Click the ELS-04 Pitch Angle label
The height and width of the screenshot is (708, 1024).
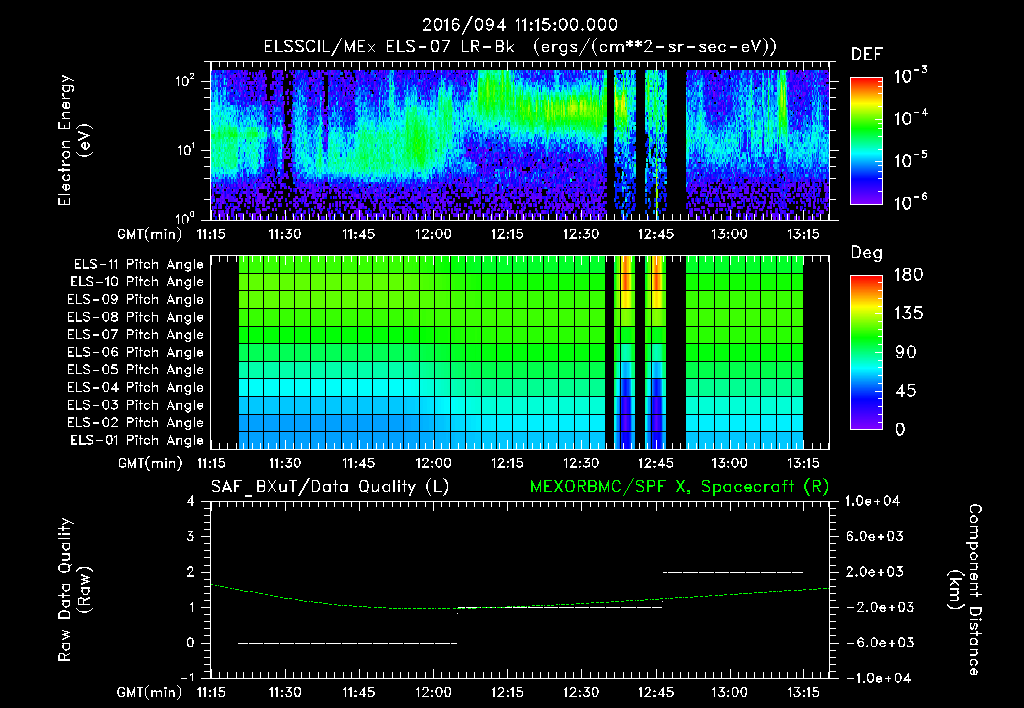click(x=136, y=387)
